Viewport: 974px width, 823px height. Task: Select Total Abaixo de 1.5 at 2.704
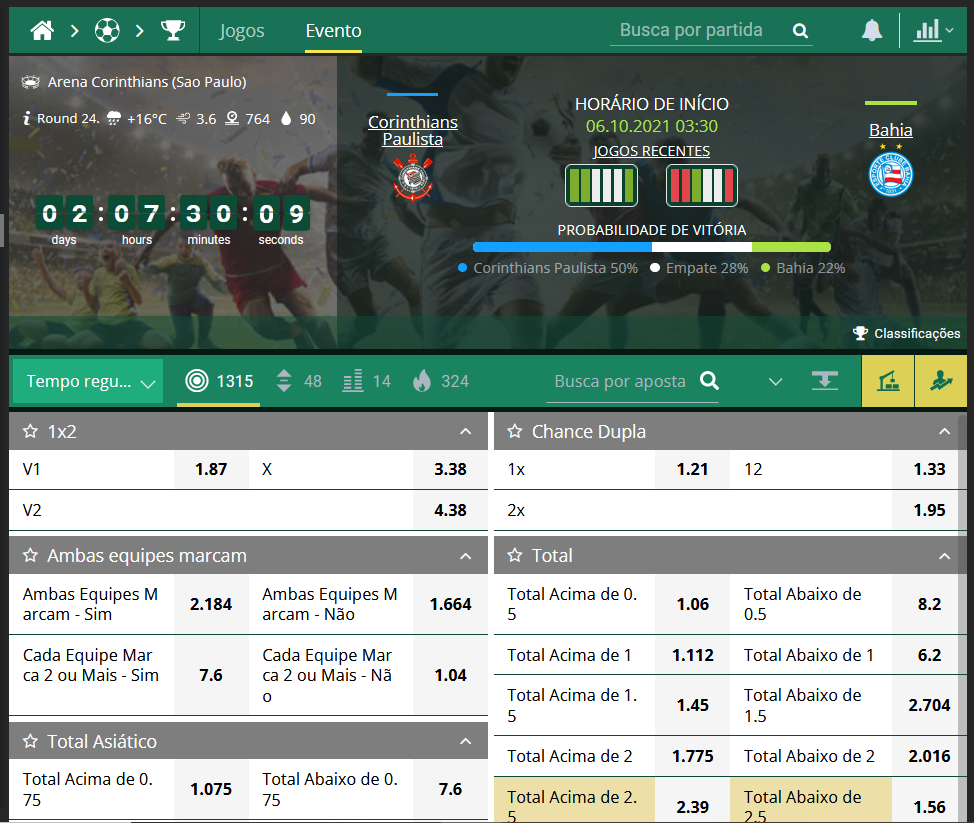click(929, 706)
